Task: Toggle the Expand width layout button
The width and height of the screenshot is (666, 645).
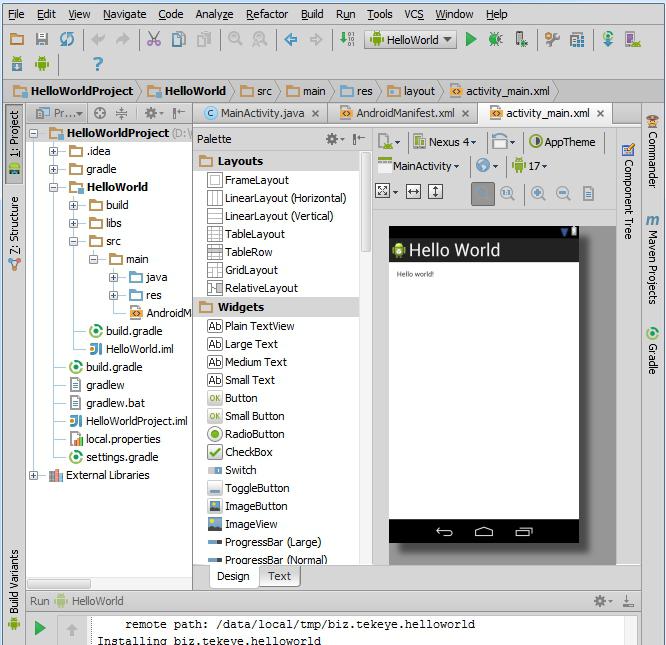Action: [413, 192]
